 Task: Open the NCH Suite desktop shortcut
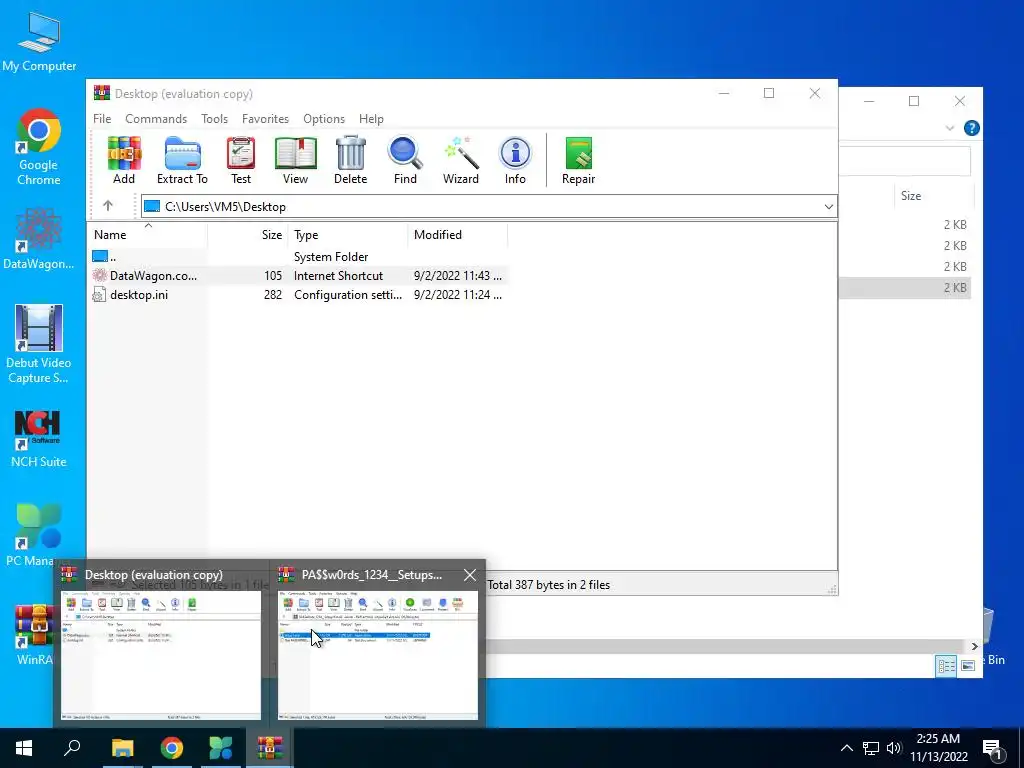[x=39, y=439]
